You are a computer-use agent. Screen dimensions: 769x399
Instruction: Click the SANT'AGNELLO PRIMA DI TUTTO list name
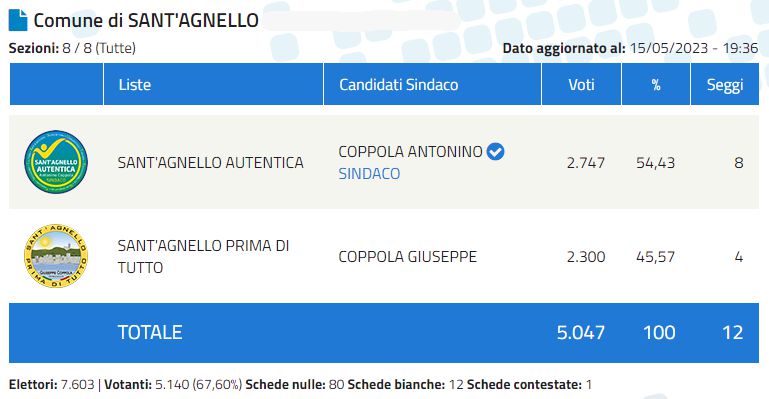click(203, 256)
